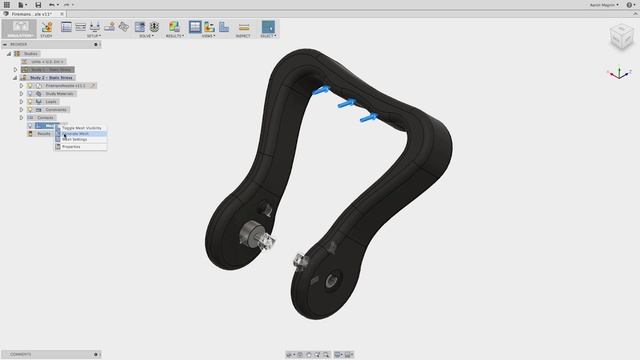Create a new simulation study
The height and width of the screenshot is (360, 640).
pos(47,28)
